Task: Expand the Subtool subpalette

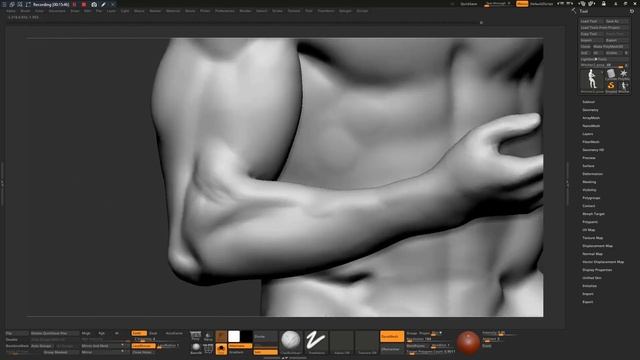Action: point(588,102)
